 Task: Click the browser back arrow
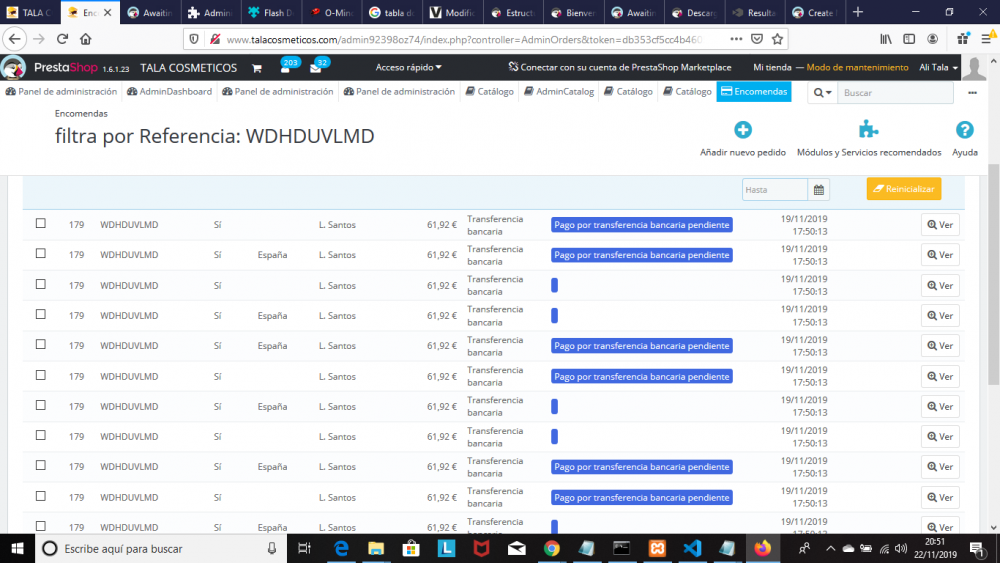15,39
